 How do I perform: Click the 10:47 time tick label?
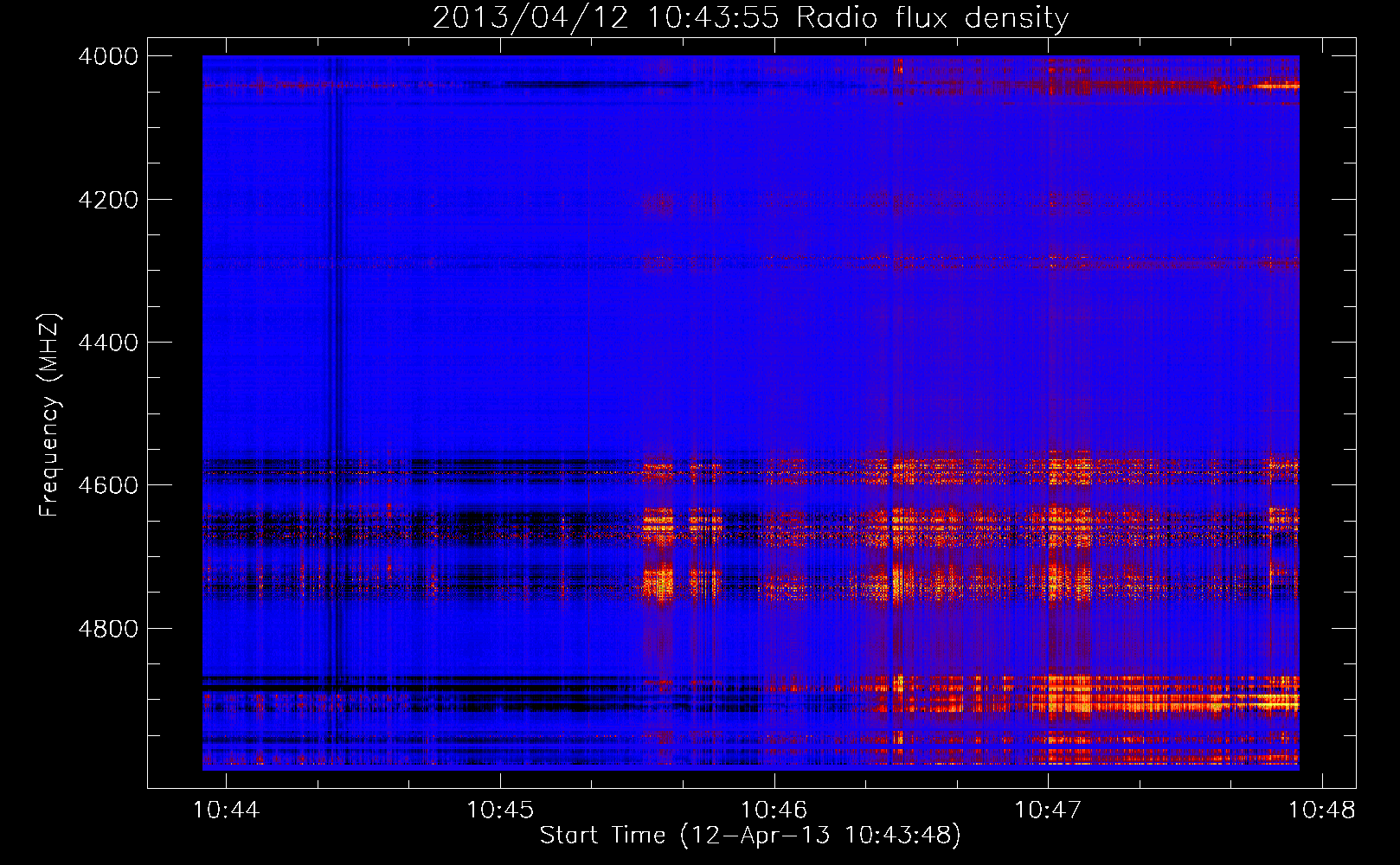click(x=1048, y=811)
